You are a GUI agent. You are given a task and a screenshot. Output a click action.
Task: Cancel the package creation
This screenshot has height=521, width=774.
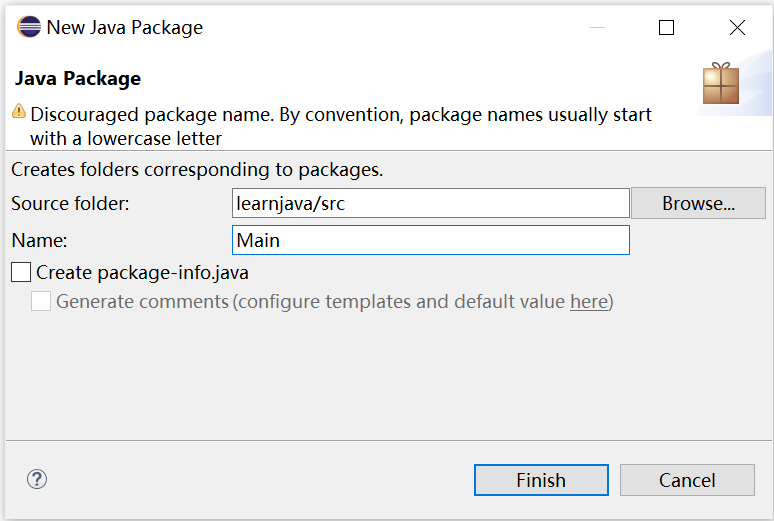[x=687, y=480]
